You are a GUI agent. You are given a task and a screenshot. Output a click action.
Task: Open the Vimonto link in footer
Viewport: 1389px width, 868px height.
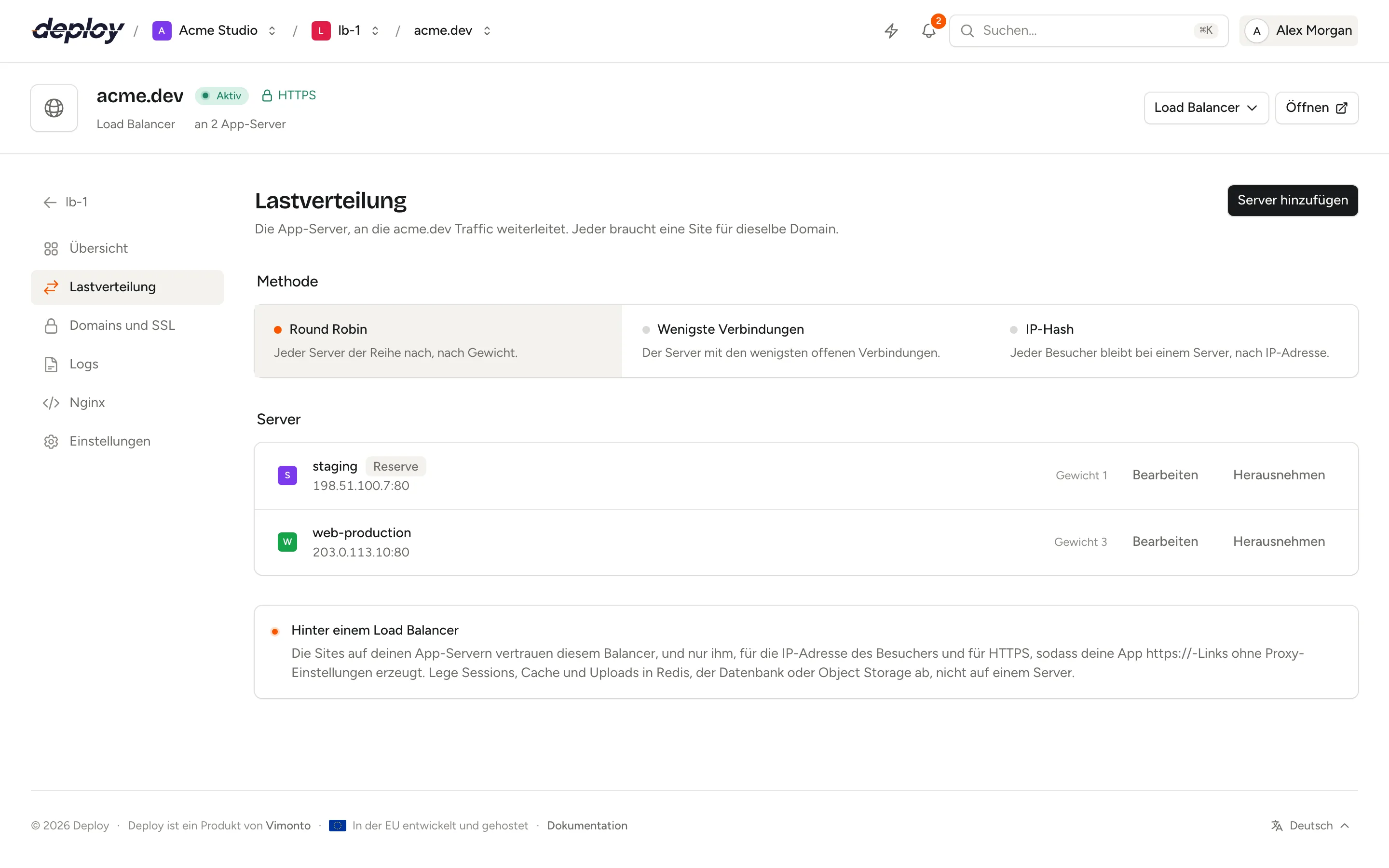pyautogui.click(x=288, y=826)
